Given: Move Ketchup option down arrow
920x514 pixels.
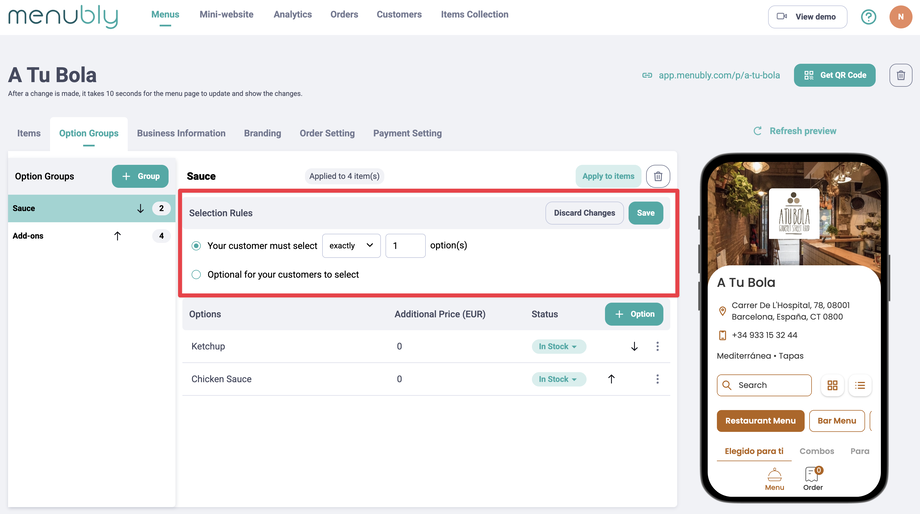Looking at the screenshot, I should 634,347.
